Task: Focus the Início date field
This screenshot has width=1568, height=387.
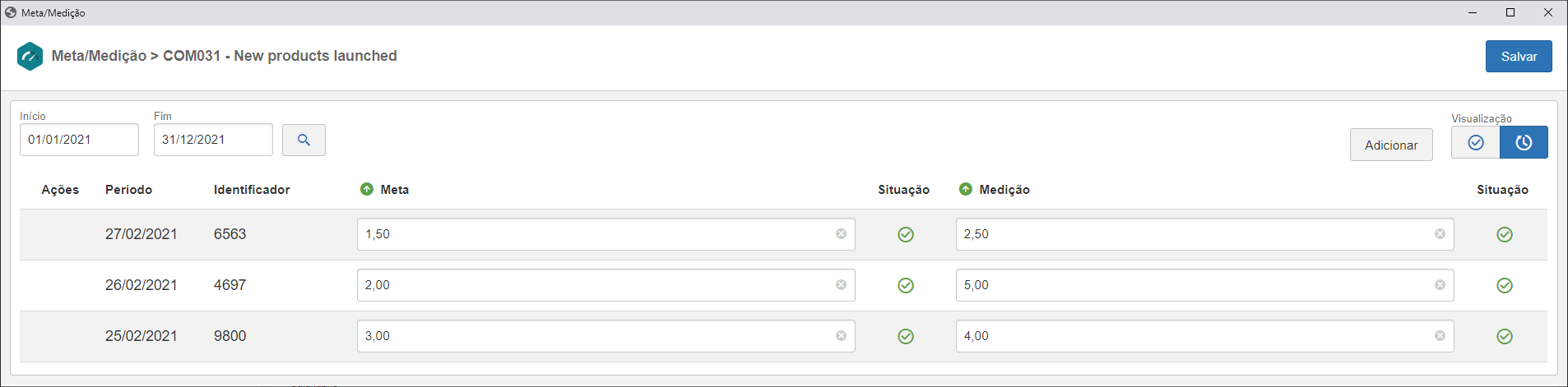Action: 80,140
